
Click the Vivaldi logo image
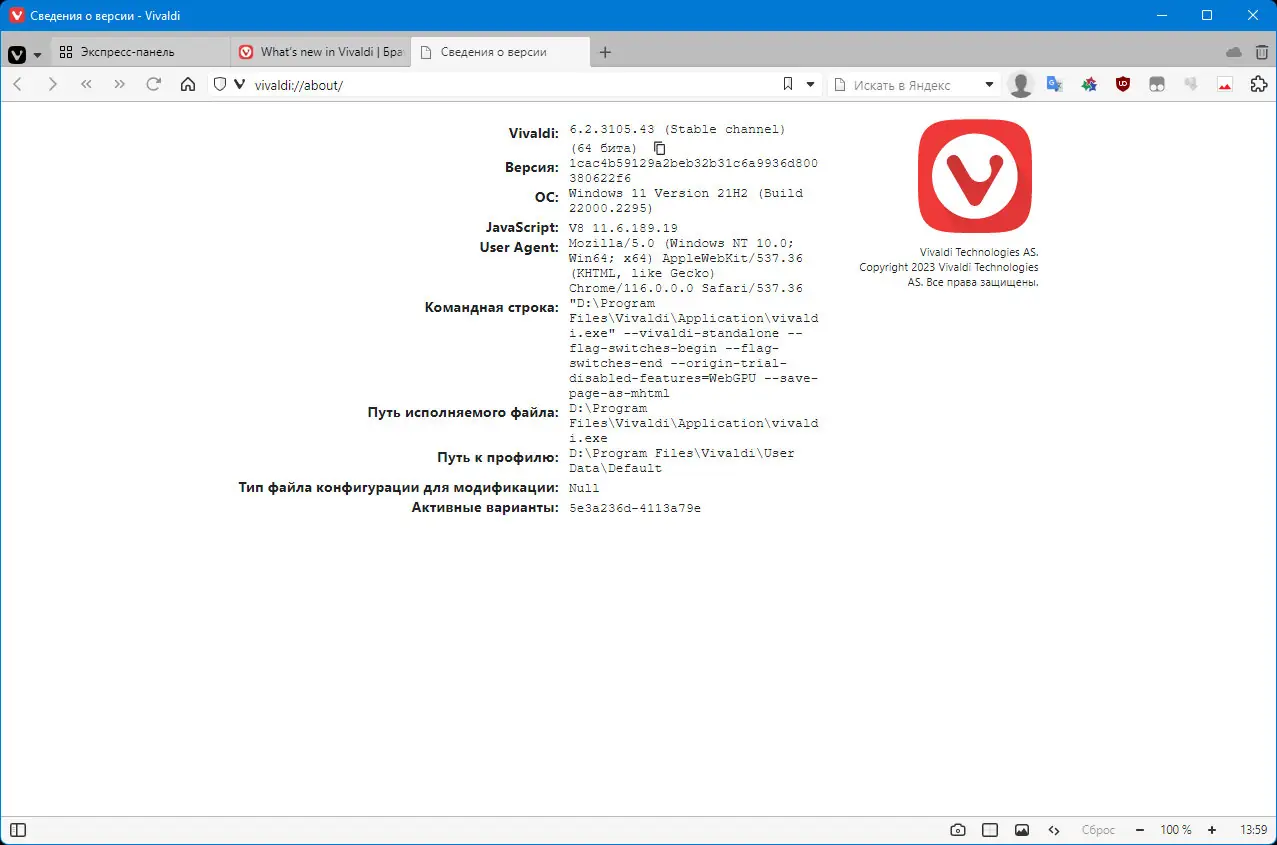pyautogui.click(x=975, y=177)
